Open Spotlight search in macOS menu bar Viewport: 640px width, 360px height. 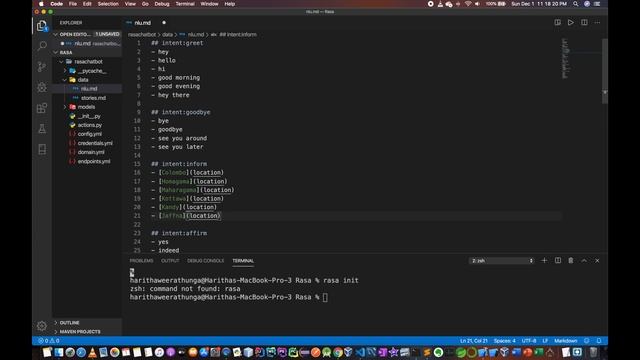(x=576, y=4)
